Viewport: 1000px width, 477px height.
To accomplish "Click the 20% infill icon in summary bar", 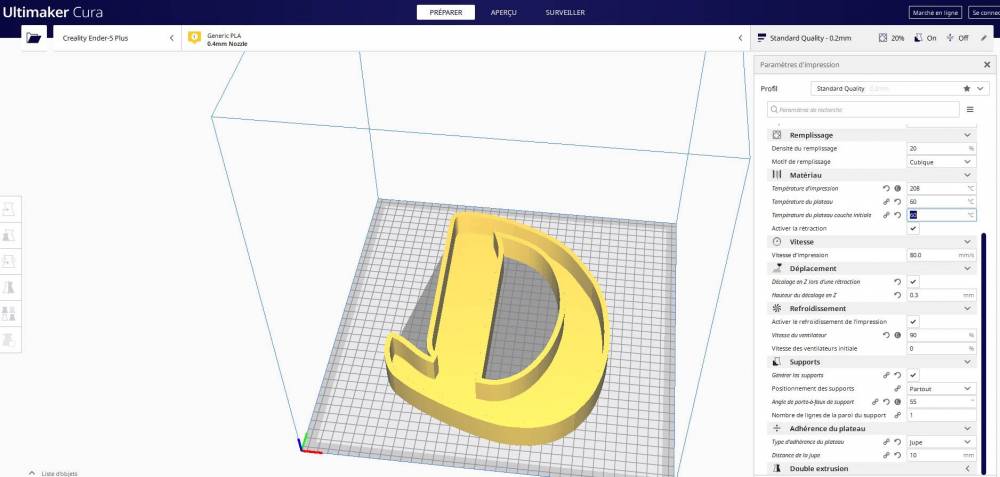I will [x=883, y=38].
